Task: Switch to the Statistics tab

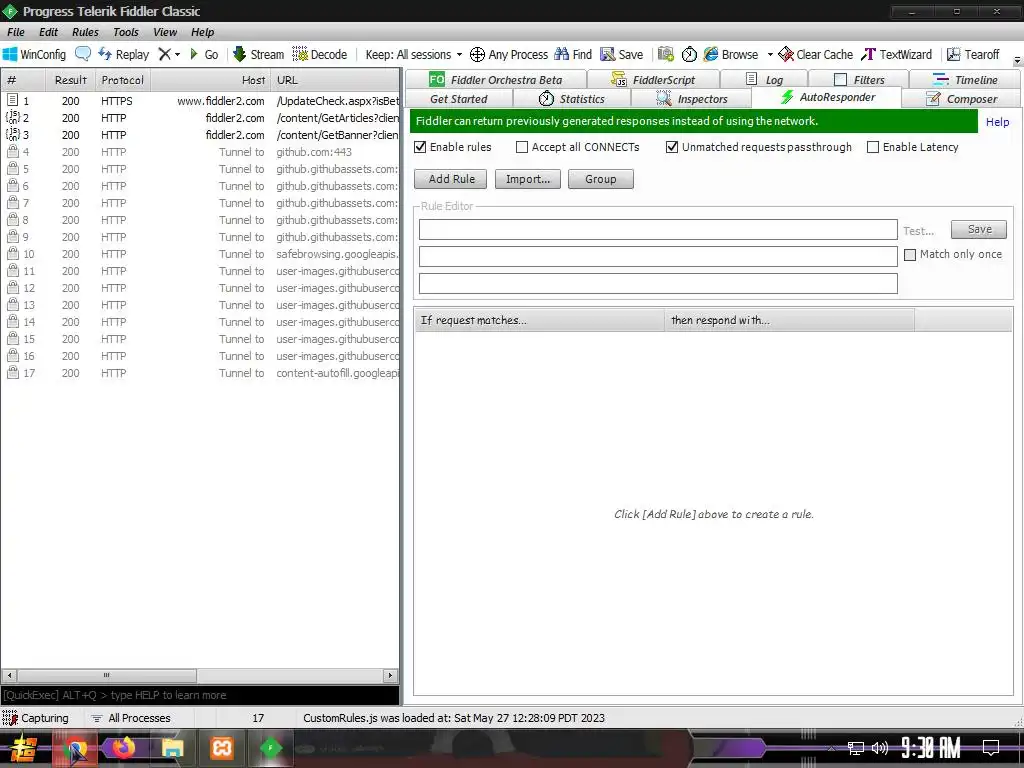Action: (x=571, y=99)
